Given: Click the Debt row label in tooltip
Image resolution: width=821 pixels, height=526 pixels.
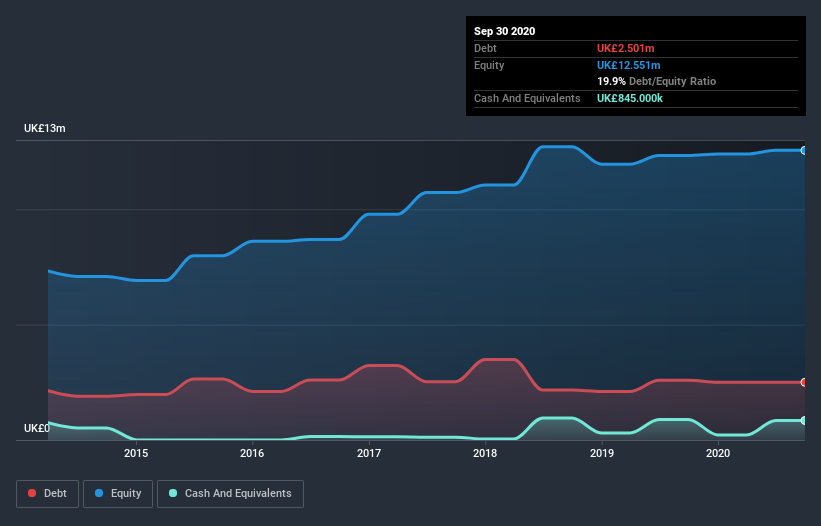Looking at the screenshot, I should (485, 48).
